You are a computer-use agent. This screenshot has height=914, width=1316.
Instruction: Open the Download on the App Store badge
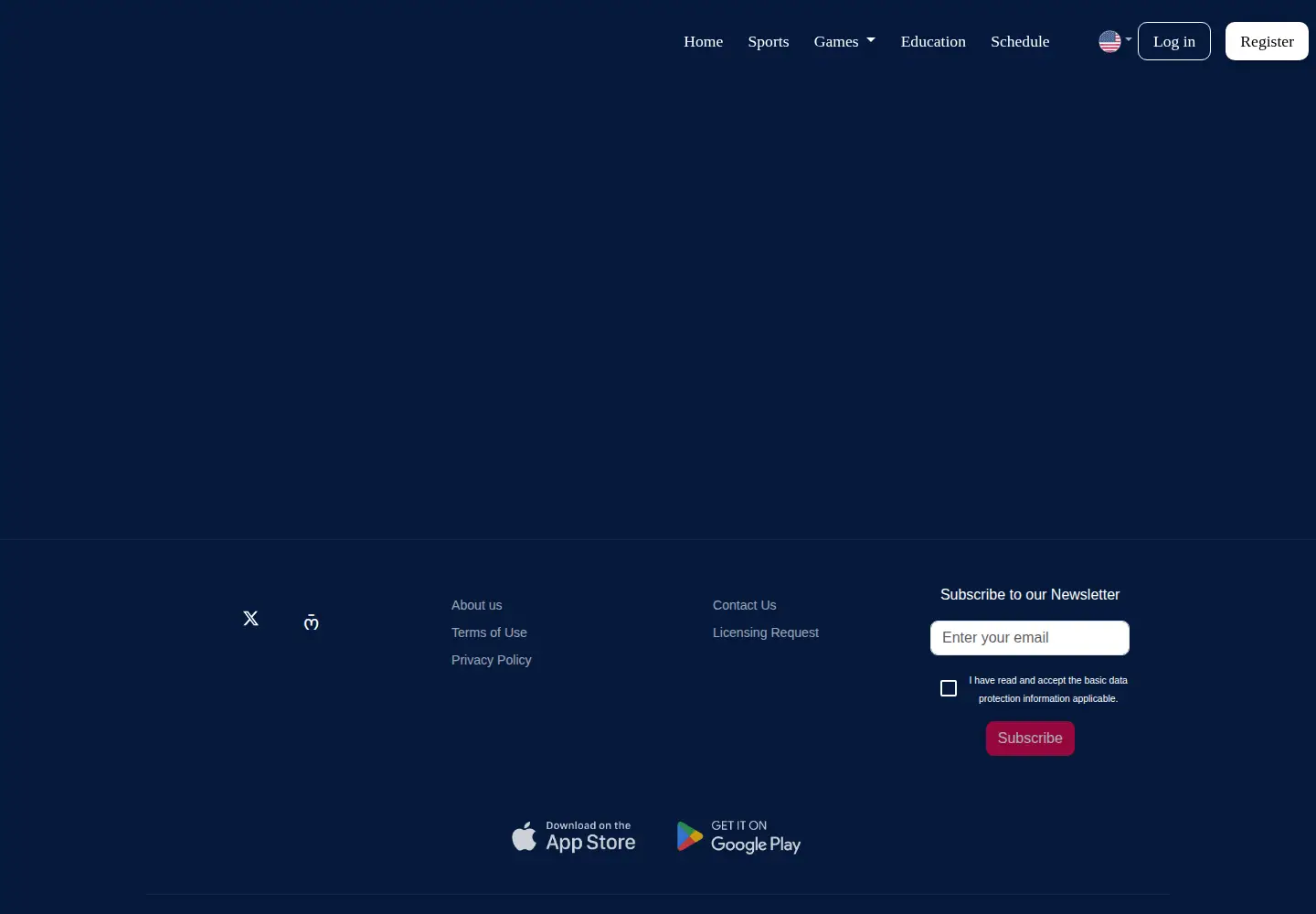tap(574, 836)
